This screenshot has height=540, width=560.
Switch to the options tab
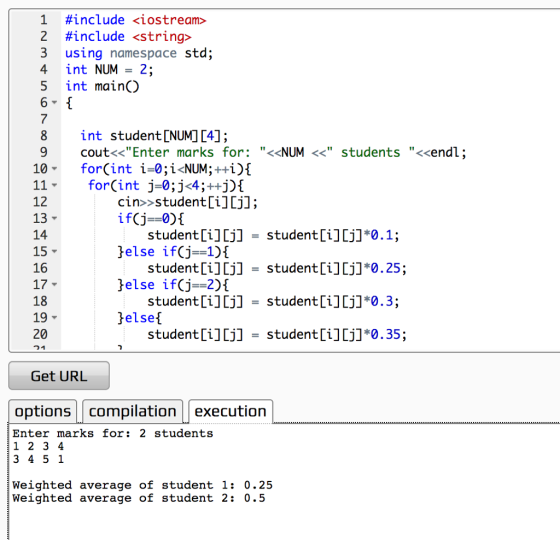click(x=42, y=411)
